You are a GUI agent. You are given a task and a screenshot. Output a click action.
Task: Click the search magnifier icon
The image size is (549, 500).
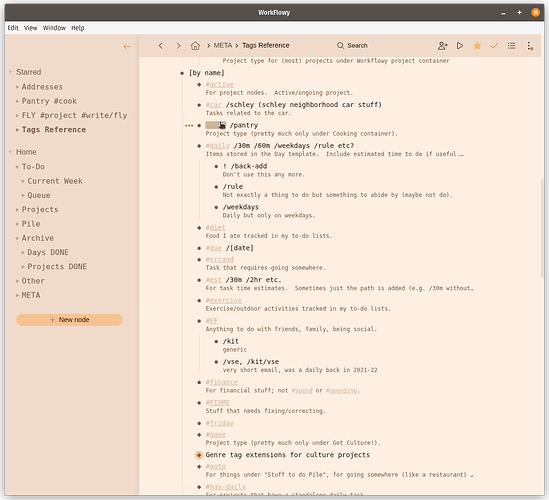340,46
